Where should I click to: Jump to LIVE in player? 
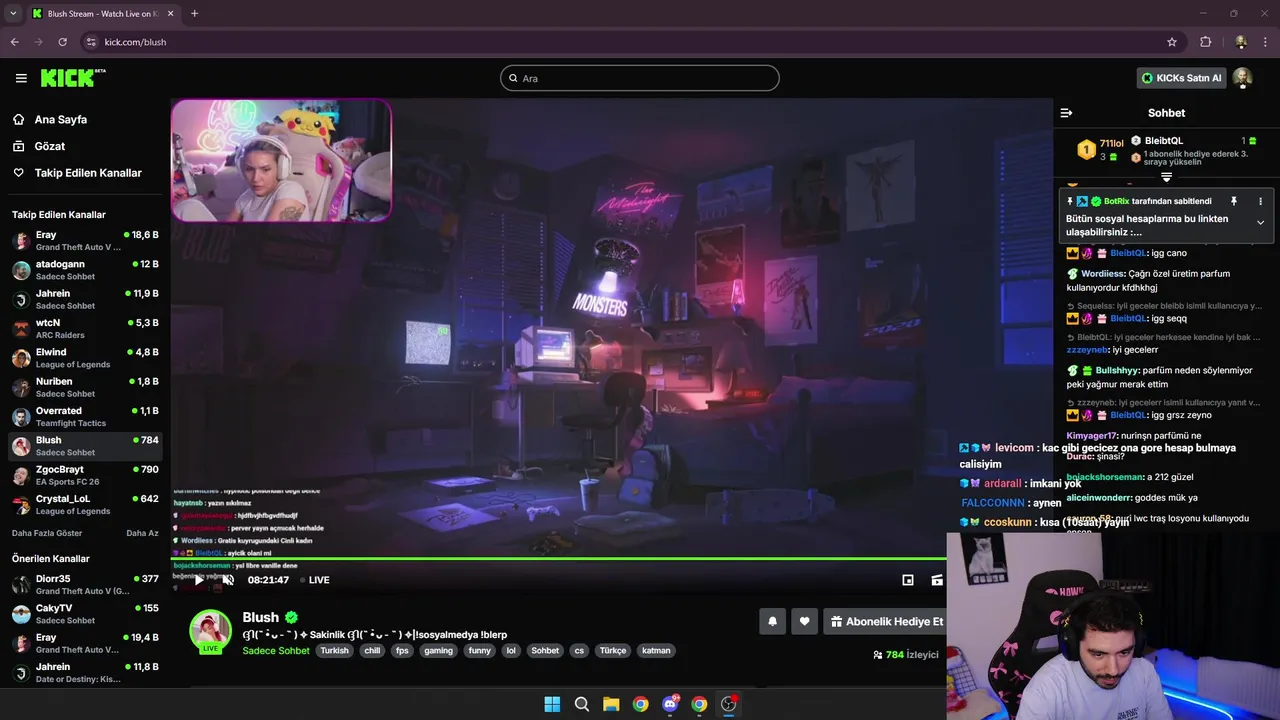tap(314, 580)
